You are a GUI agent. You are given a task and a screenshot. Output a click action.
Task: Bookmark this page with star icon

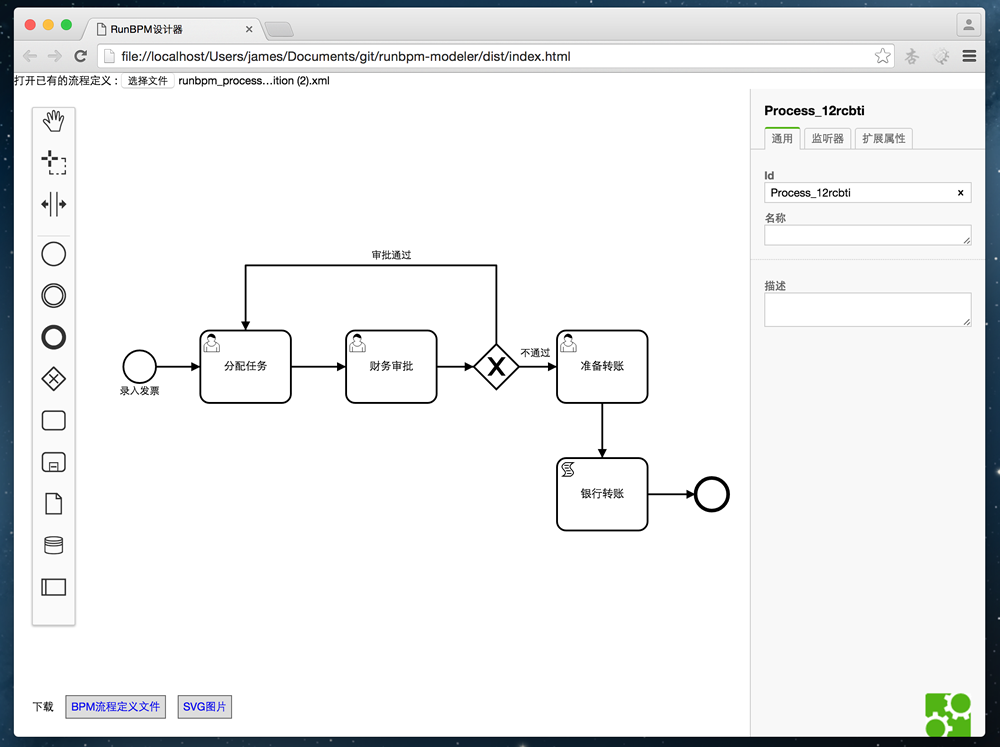tap(883, 56)
